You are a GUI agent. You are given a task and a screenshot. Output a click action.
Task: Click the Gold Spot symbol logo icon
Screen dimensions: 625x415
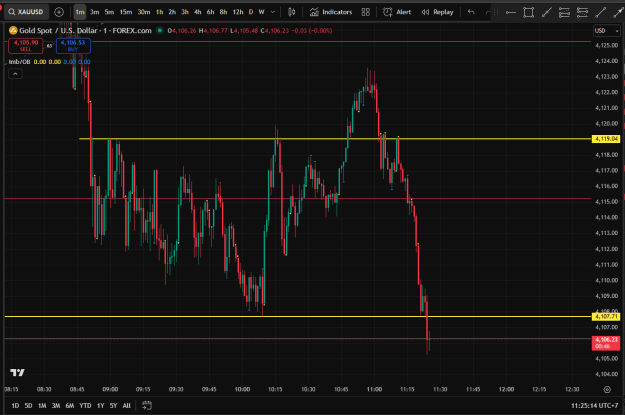point(13,30)
